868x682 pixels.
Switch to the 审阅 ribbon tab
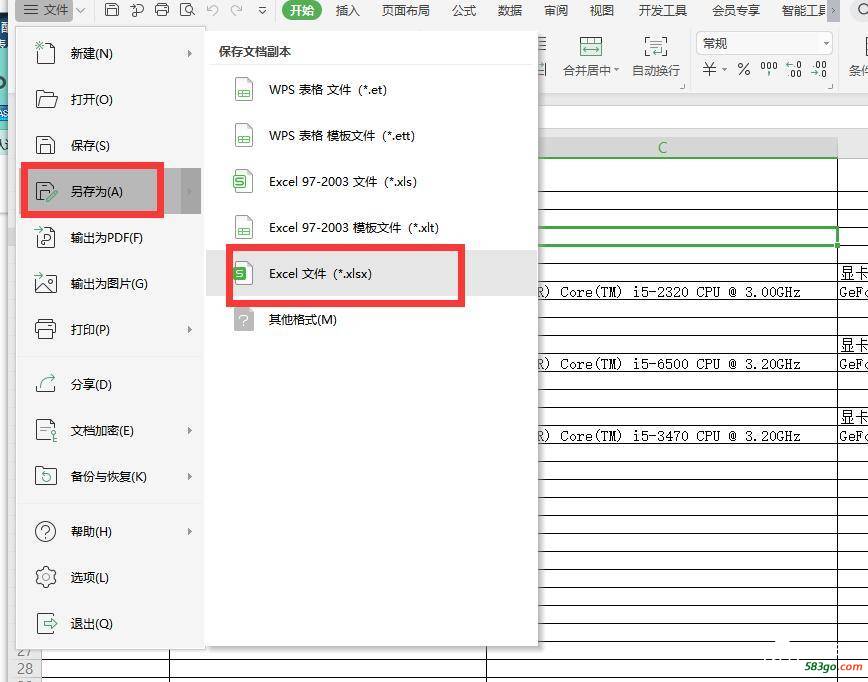(556, 10)
